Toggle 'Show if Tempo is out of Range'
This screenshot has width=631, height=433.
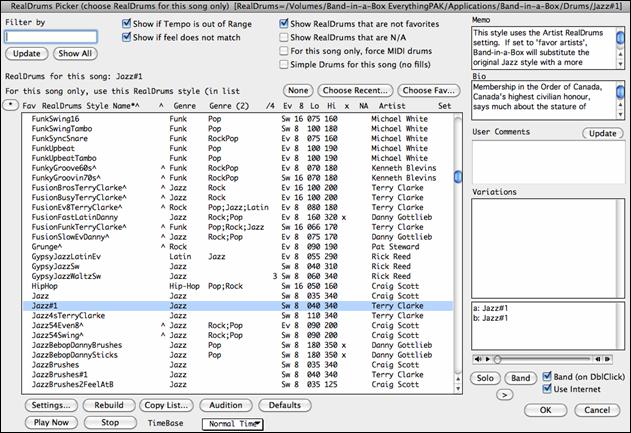click(x=126, y=24)
